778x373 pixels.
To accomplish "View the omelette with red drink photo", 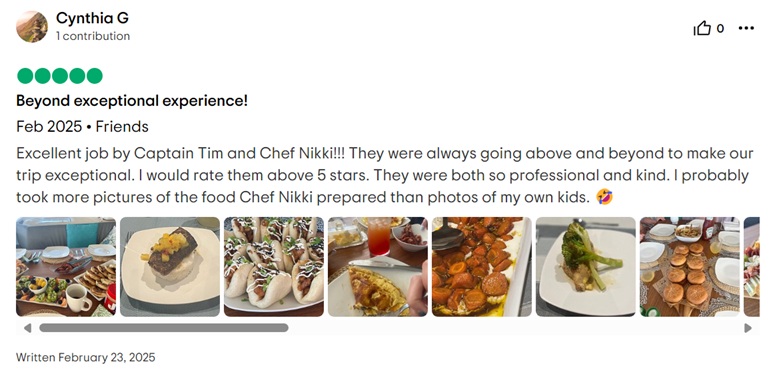I will tap(378, 267).
